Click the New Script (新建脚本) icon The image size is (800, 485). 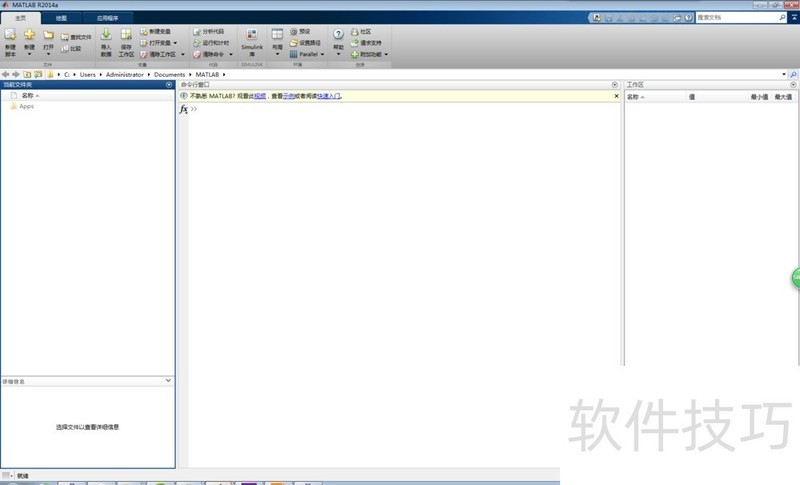coord(10,35)
